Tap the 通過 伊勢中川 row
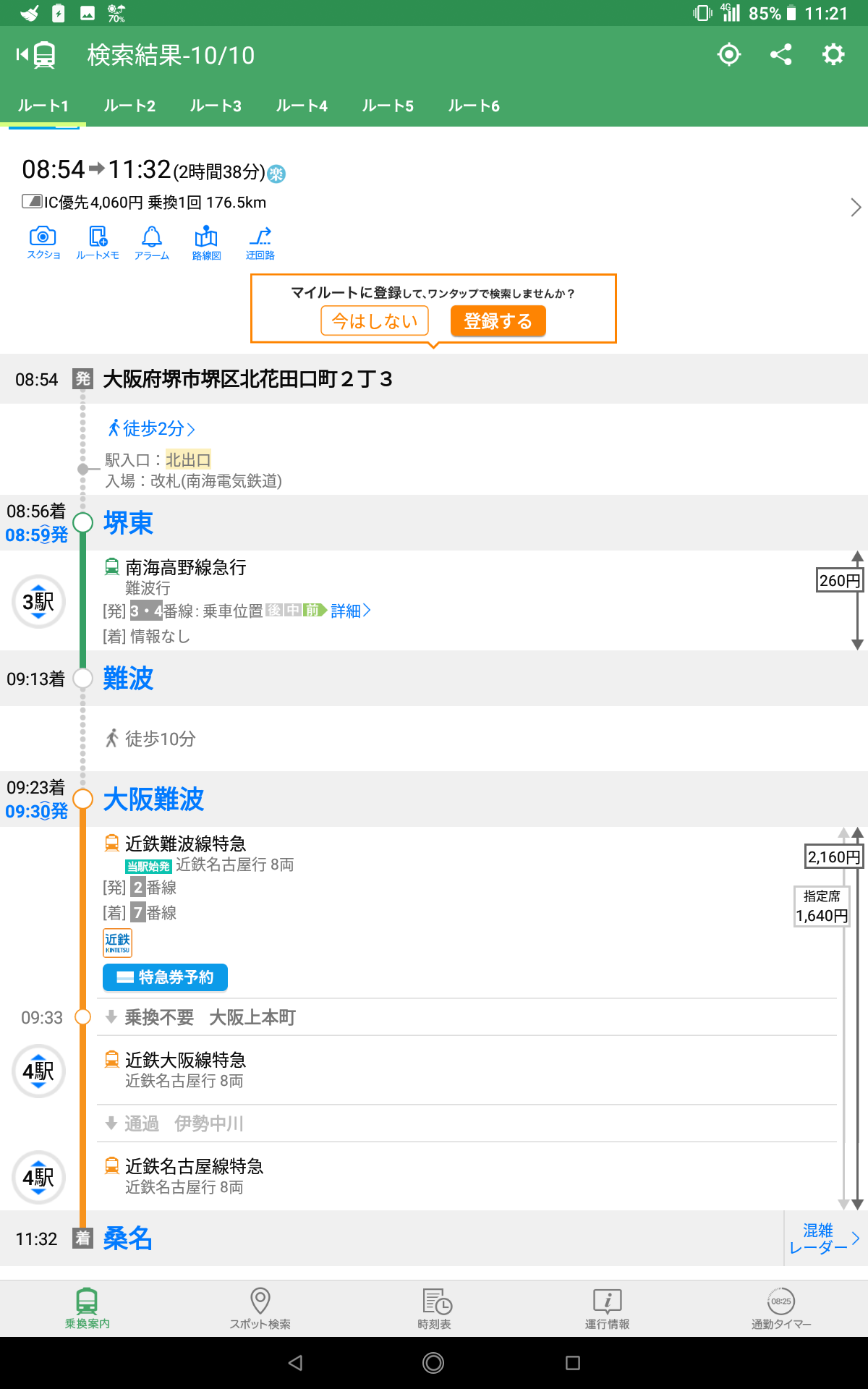The width and height of the screenshot is (868, 1389). 467,1123
